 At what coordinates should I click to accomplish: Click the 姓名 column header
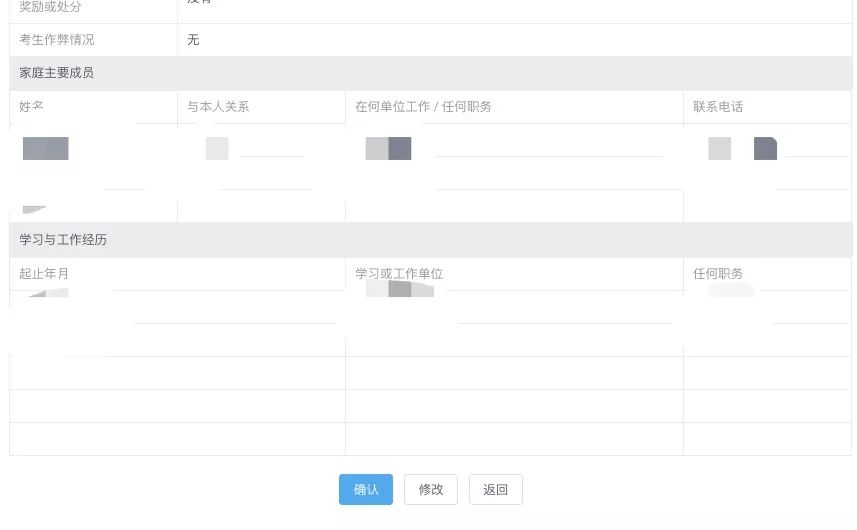pos(32,107)
